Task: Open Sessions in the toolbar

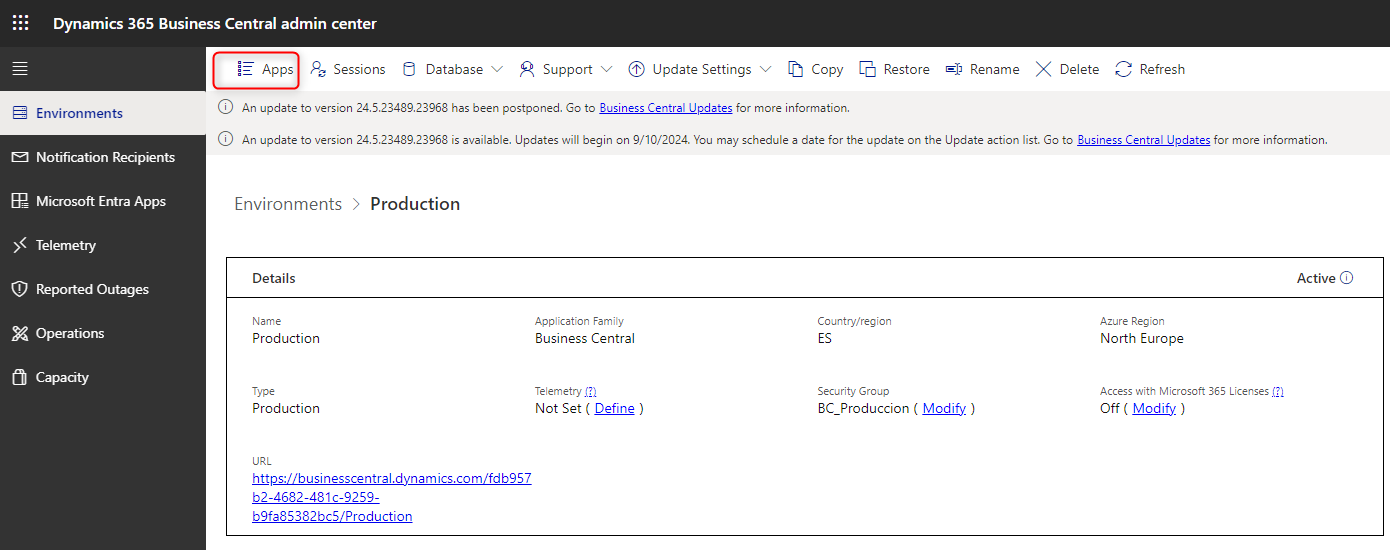Action: 347,69
